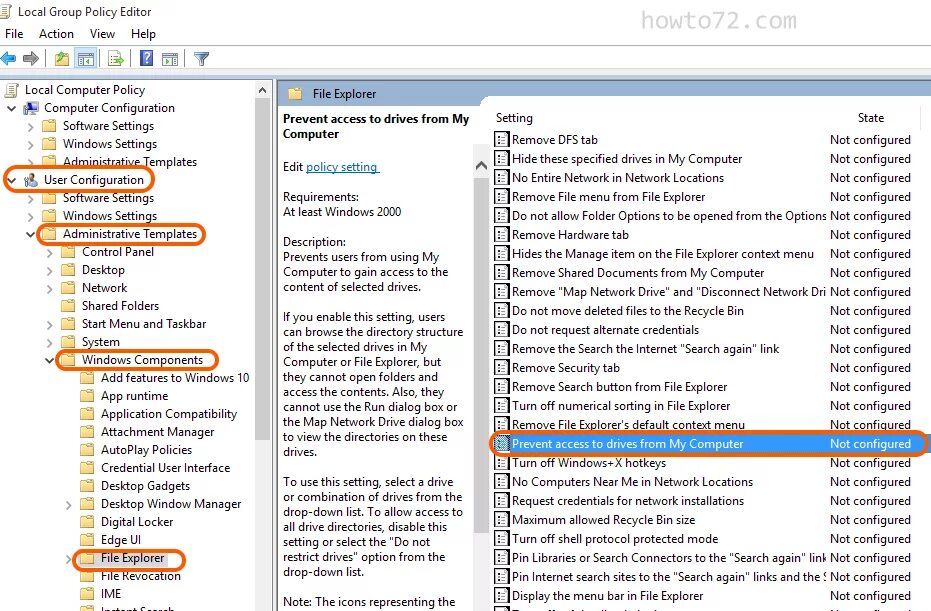This screenshot has width=931, height=611.
Task: Click the Computer Configuration icon
Action: (x=31, y=108)
